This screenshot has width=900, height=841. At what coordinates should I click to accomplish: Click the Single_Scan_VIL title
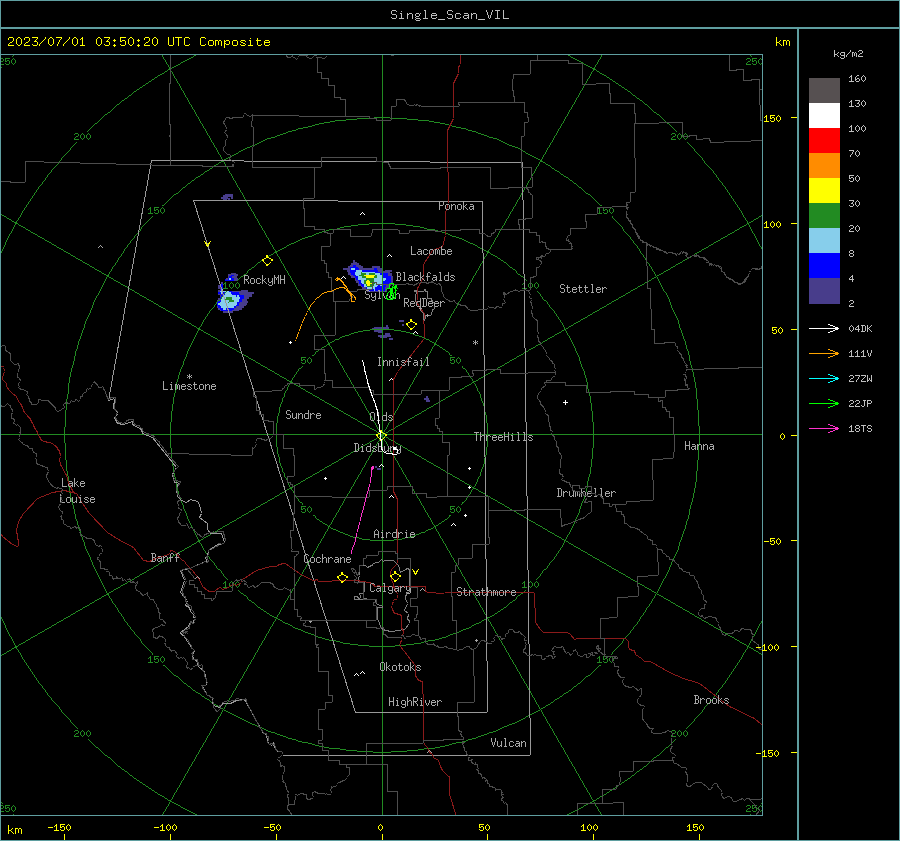pos(449,15)
